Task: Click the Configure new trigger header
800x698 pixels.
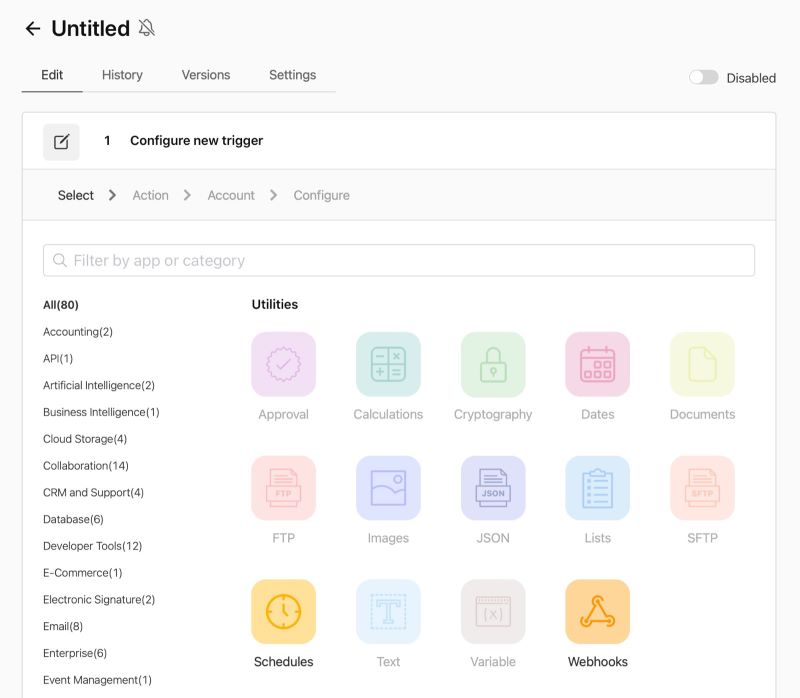Action: point(196,141)
